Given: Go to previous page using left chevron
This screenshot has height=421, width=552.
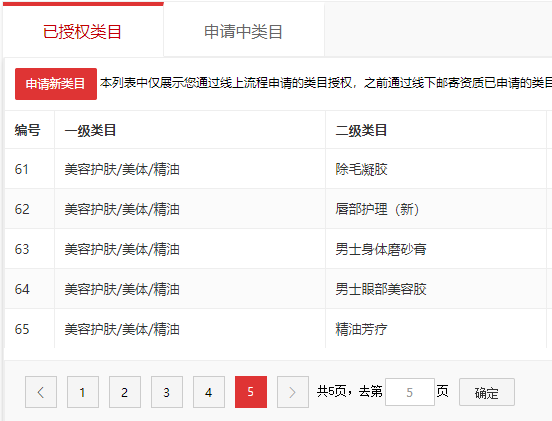Looking at the screenshot, I should pos(41,392).
